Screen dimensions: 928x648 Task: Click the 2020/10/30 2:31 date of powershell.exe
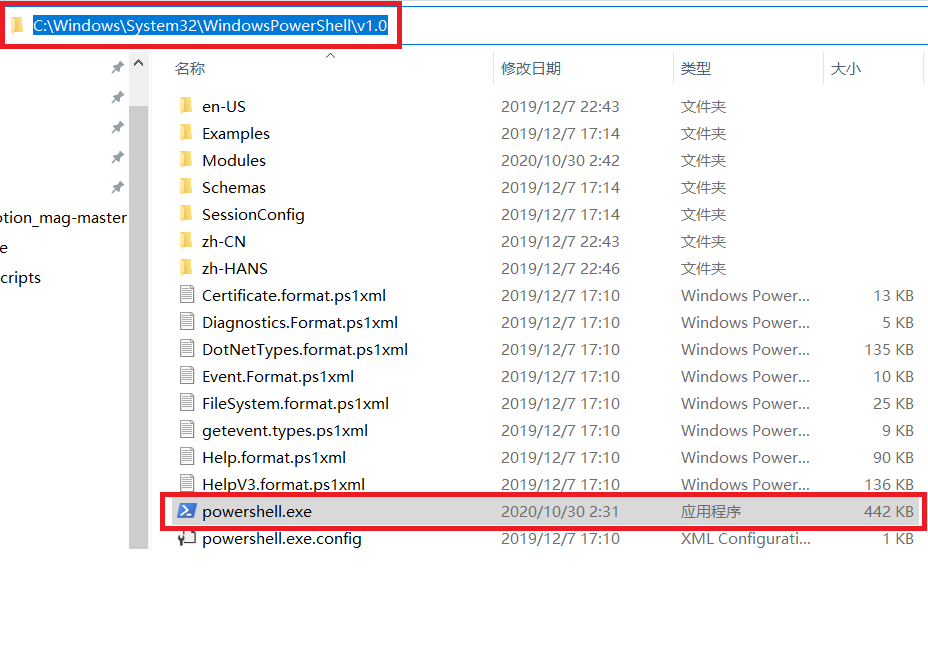[x=560, y=511]
